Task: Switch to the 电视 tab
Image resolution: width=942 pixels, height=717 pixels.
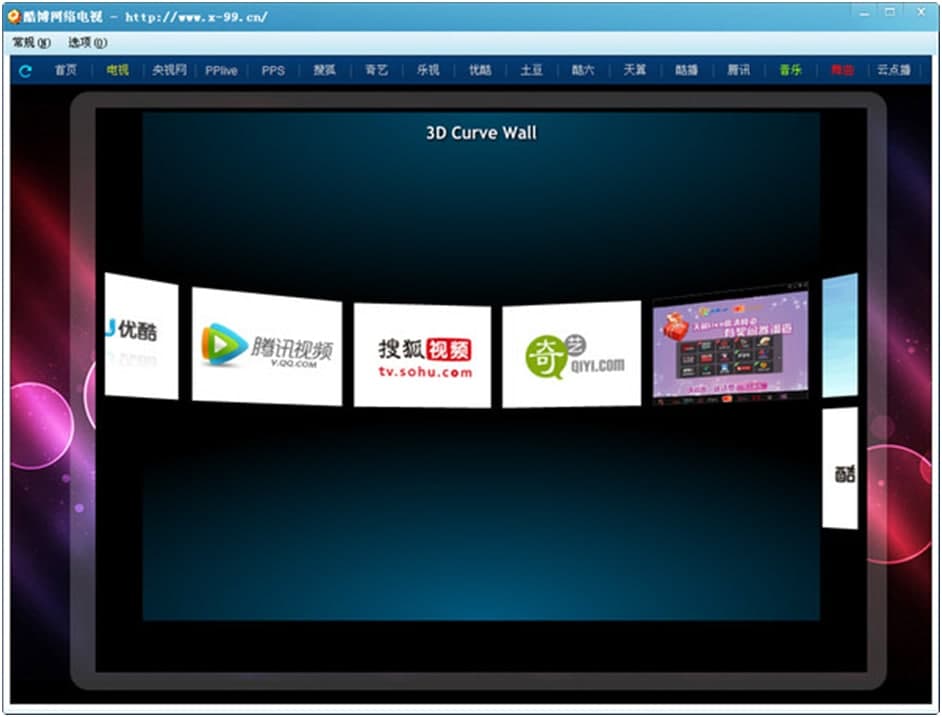Action: [x=117, y=70]
